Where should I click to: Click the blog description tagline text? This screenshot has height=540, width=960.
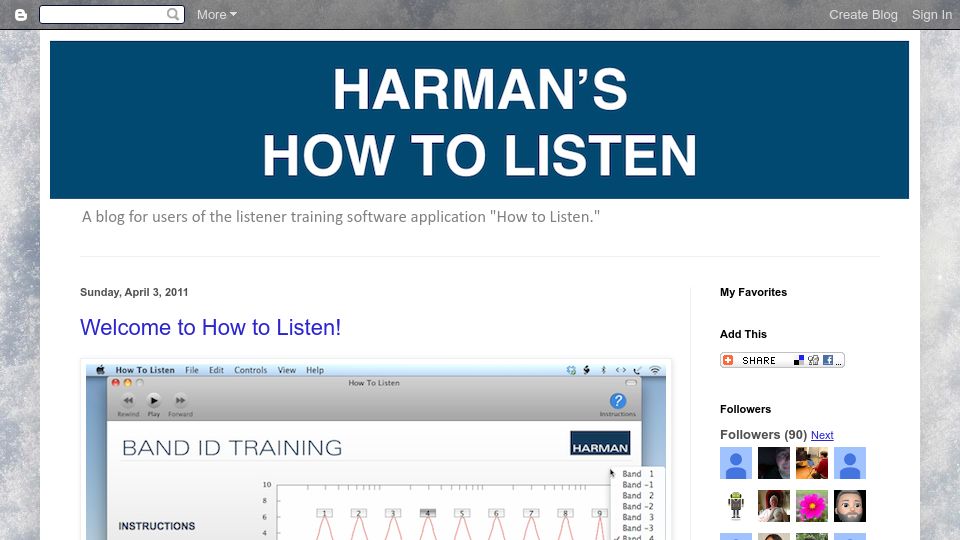pyautogui.click(x=341, y=217)
